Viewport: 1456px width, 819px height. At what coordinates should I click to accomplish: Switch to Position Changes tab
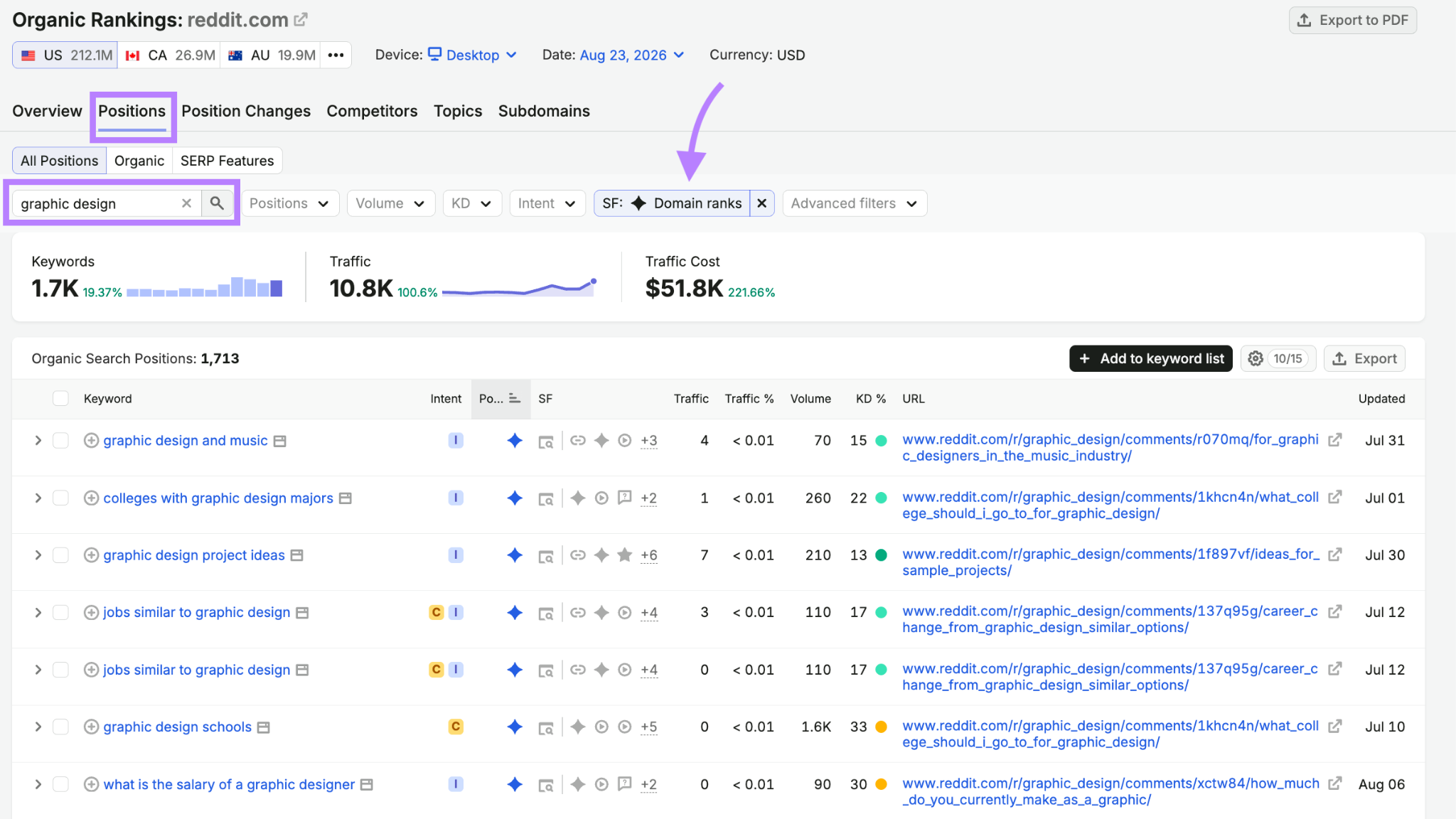[246, 112]
